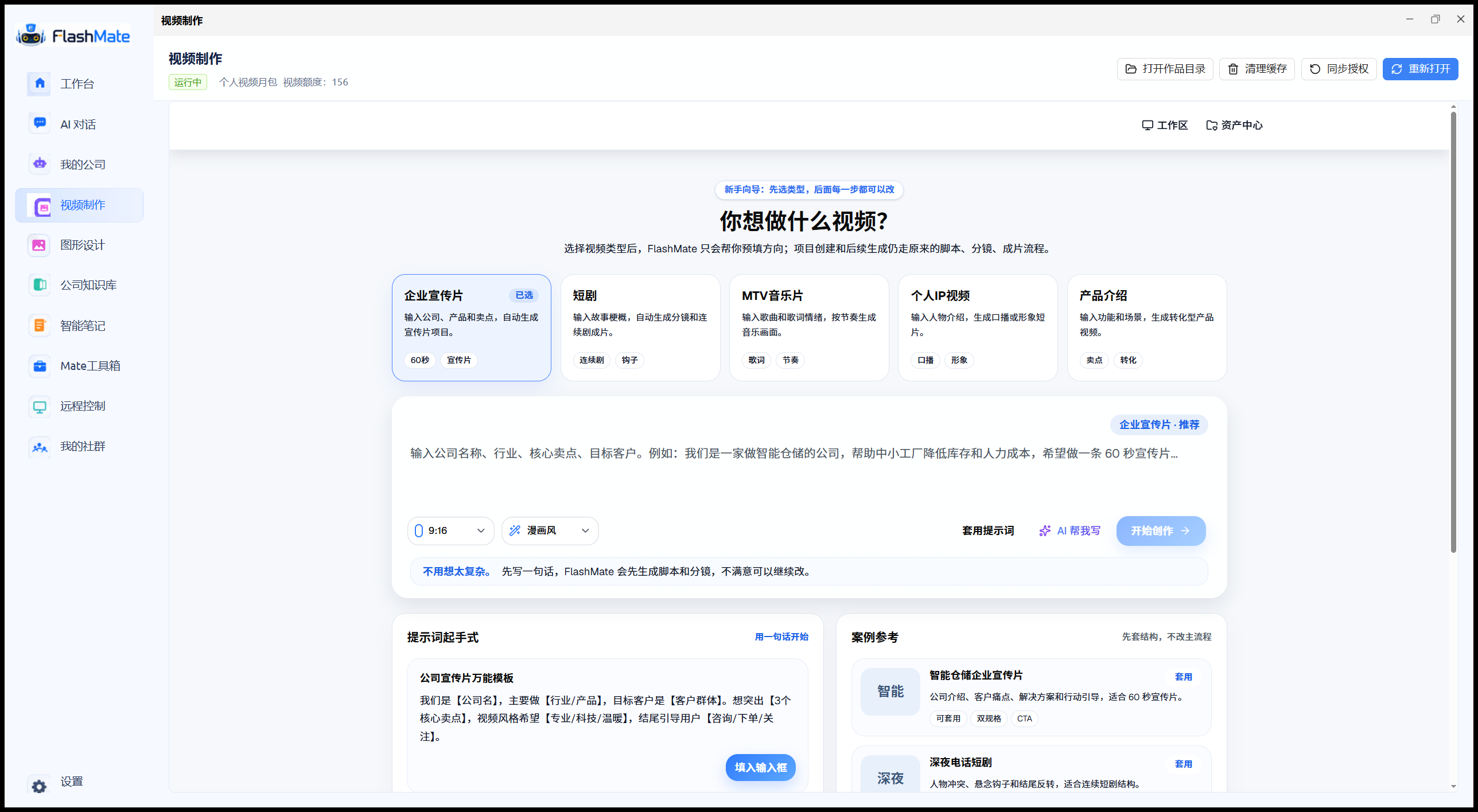Screen dimensions: 1478x812
Task: Click the Mate工具箱 briefcase icon
Action: pos(40,365)
